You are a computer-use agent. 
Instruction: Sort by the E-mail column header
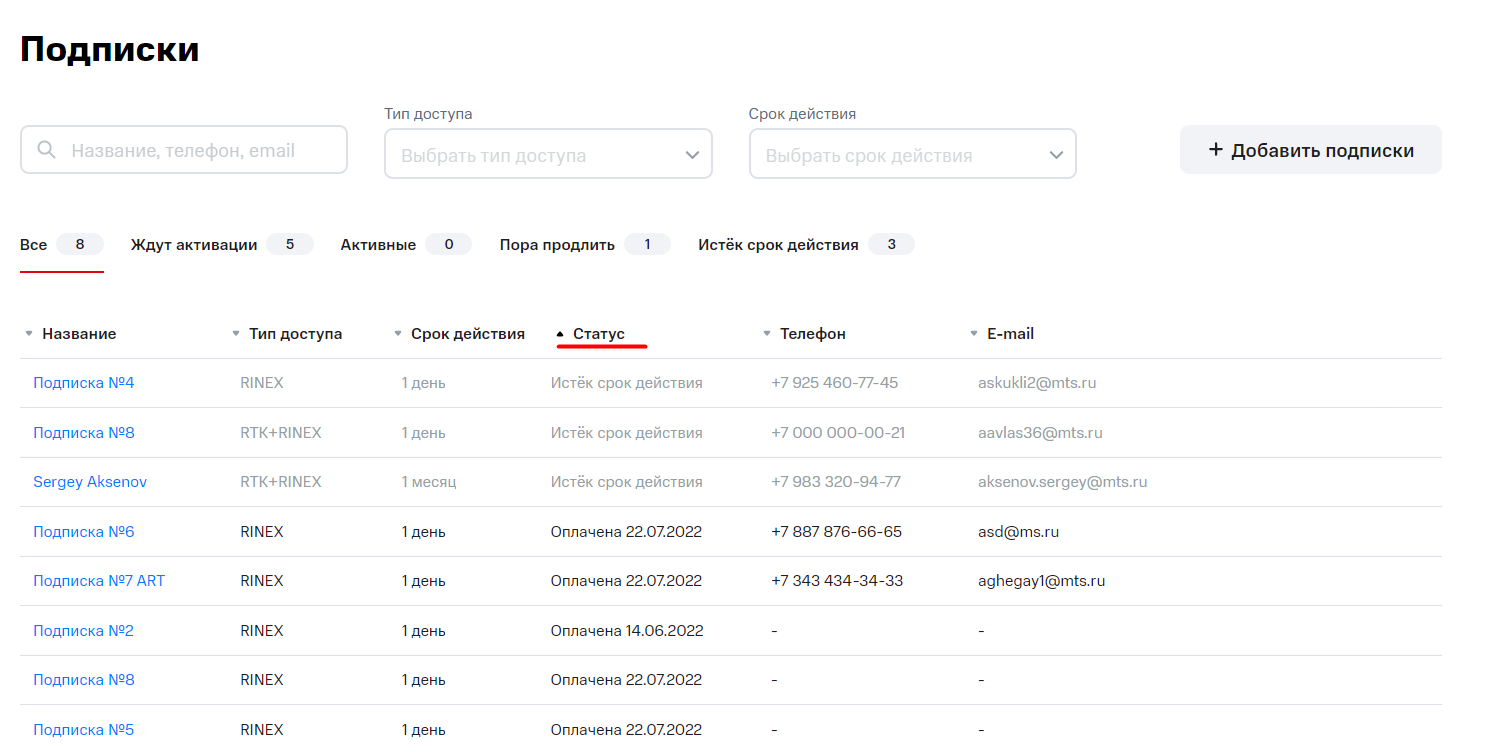[x=1011, y=334]
